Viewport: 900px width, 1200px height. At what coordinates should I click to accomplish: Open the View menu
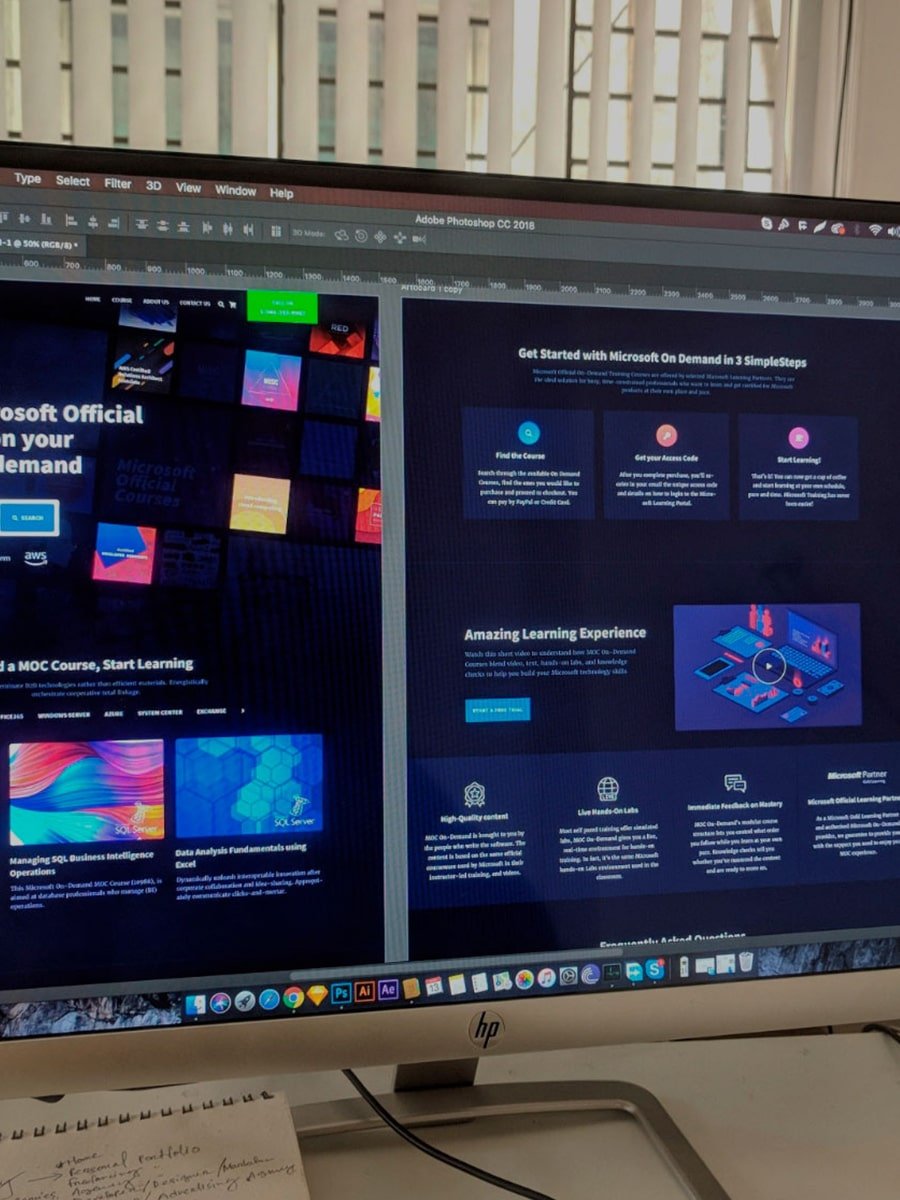pyautogui.click(x=188, y=187)
